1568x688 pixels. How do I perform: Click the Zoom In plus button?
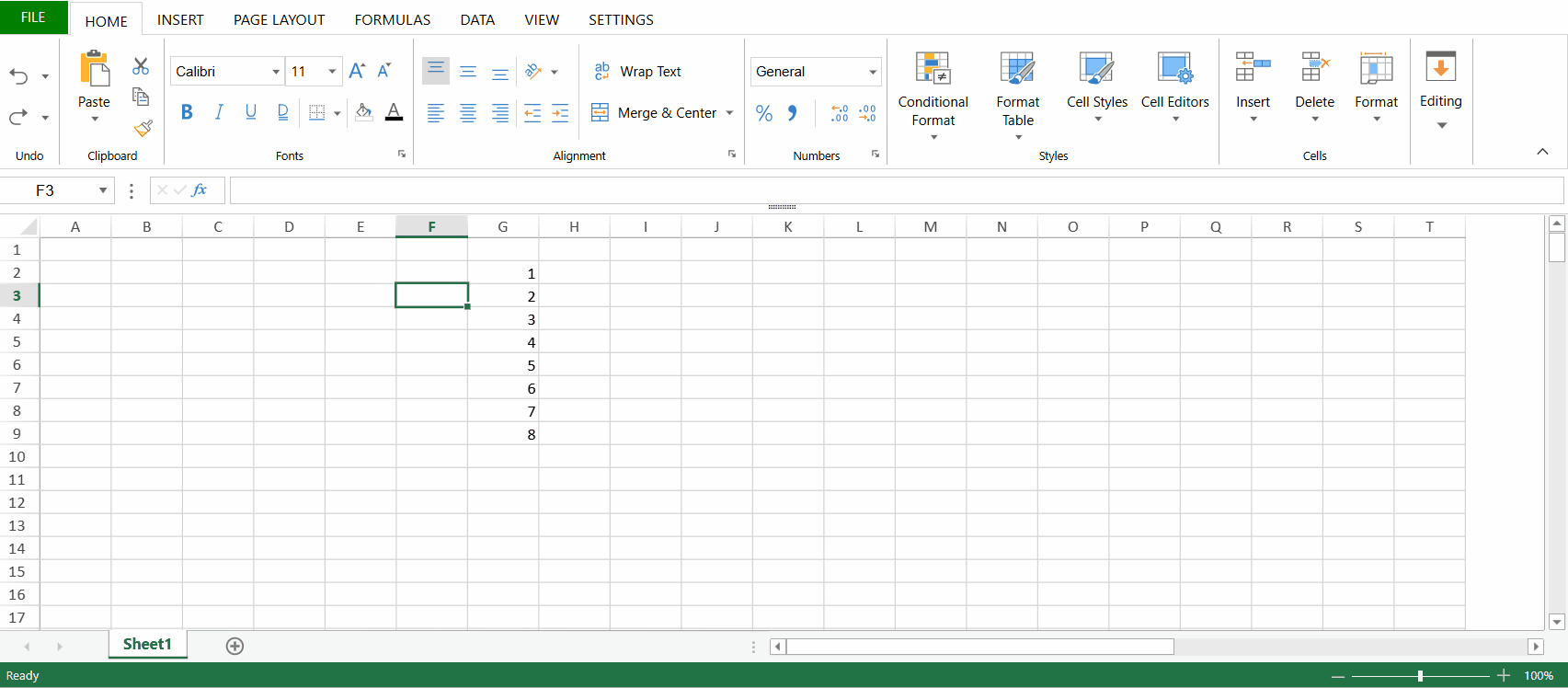(1504, 676)
